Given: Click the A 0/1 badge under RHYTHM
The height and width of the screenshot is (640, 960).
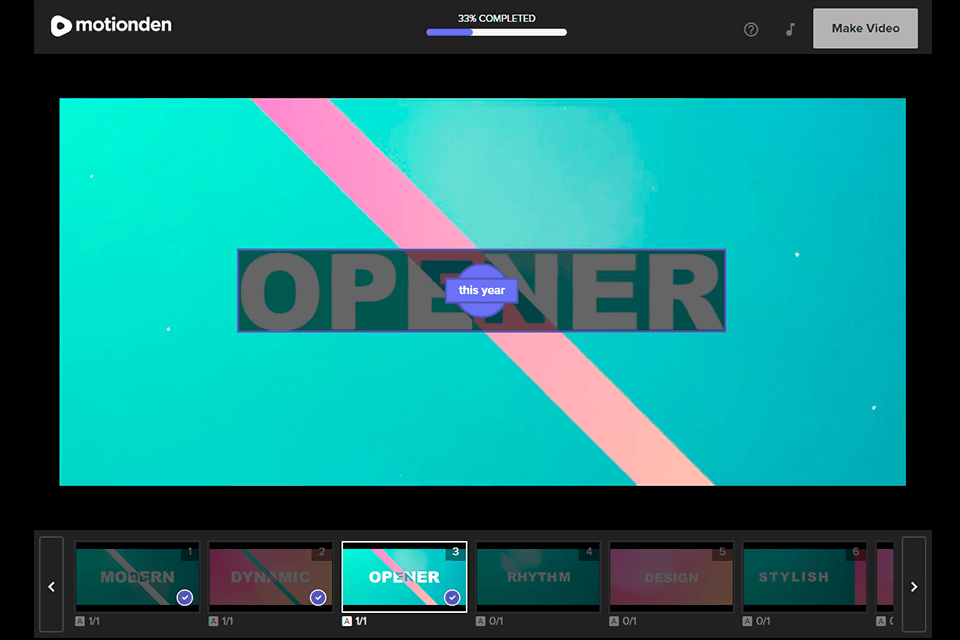Looking at the screenshot, I should point(487,620).
